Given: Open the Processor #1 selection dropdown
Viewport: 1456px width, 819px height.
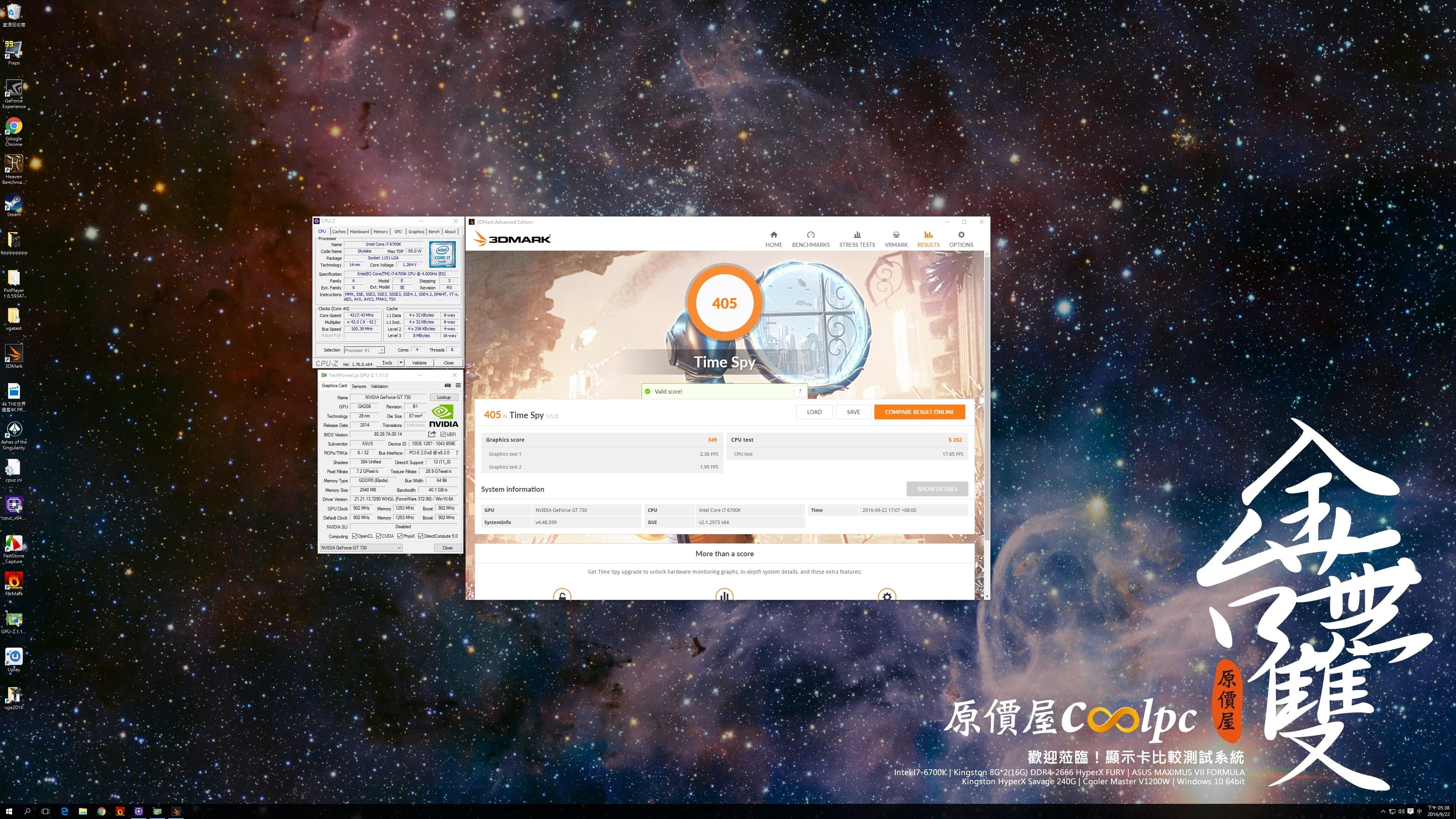Looking at the screenshot, I should coord(364,350).
